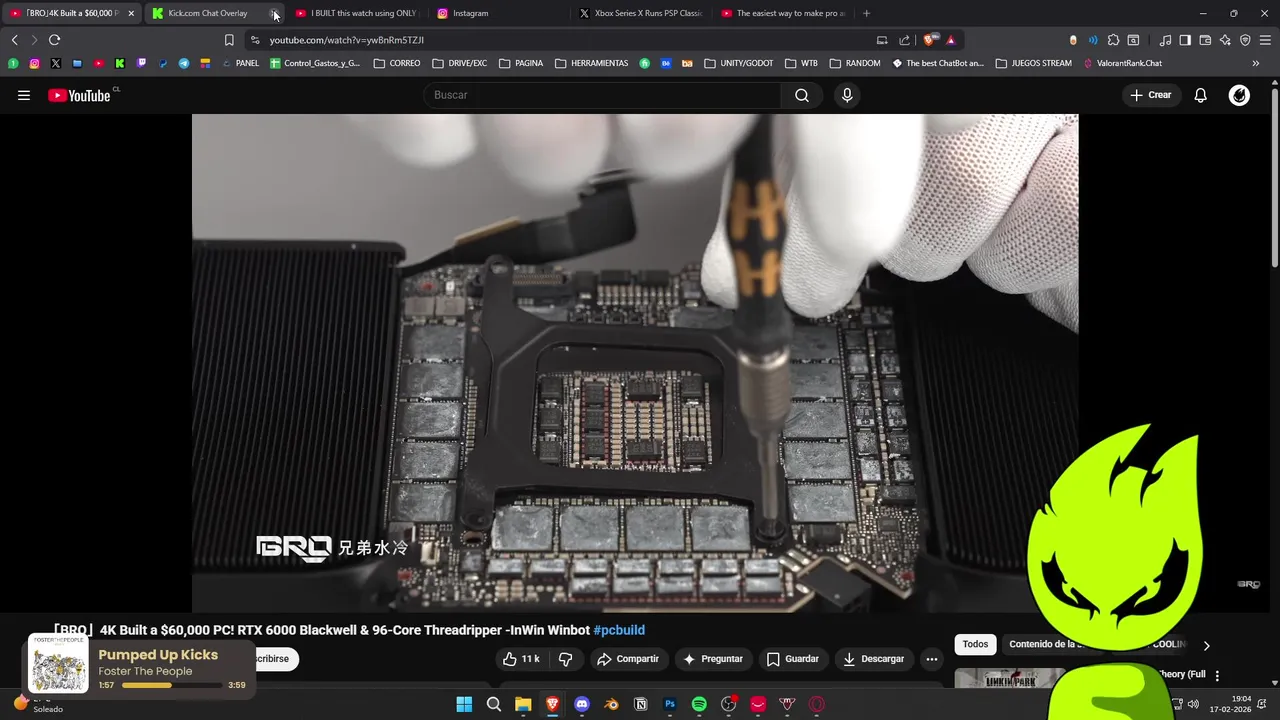1280x720 pixels.
Task: Open Linkin Park recommended video thumbnail
Action: click(x=1010, y=679)
